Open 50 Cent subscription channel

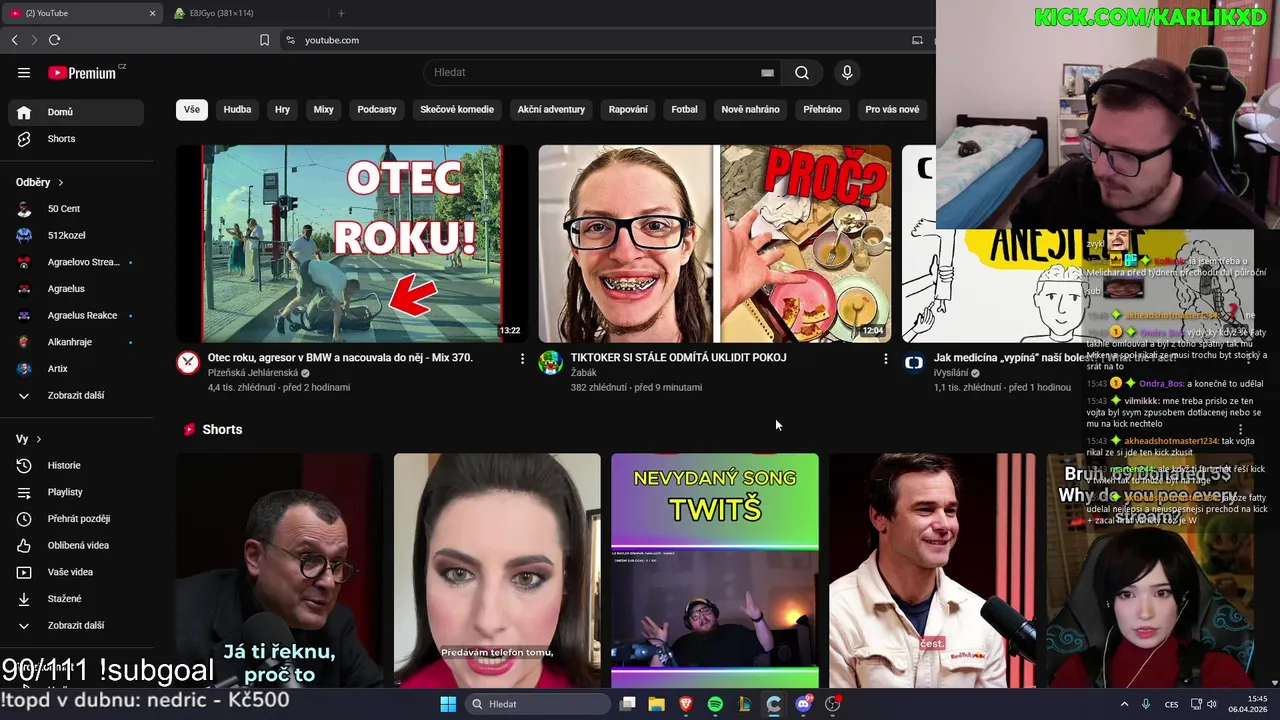coord(76,209)
